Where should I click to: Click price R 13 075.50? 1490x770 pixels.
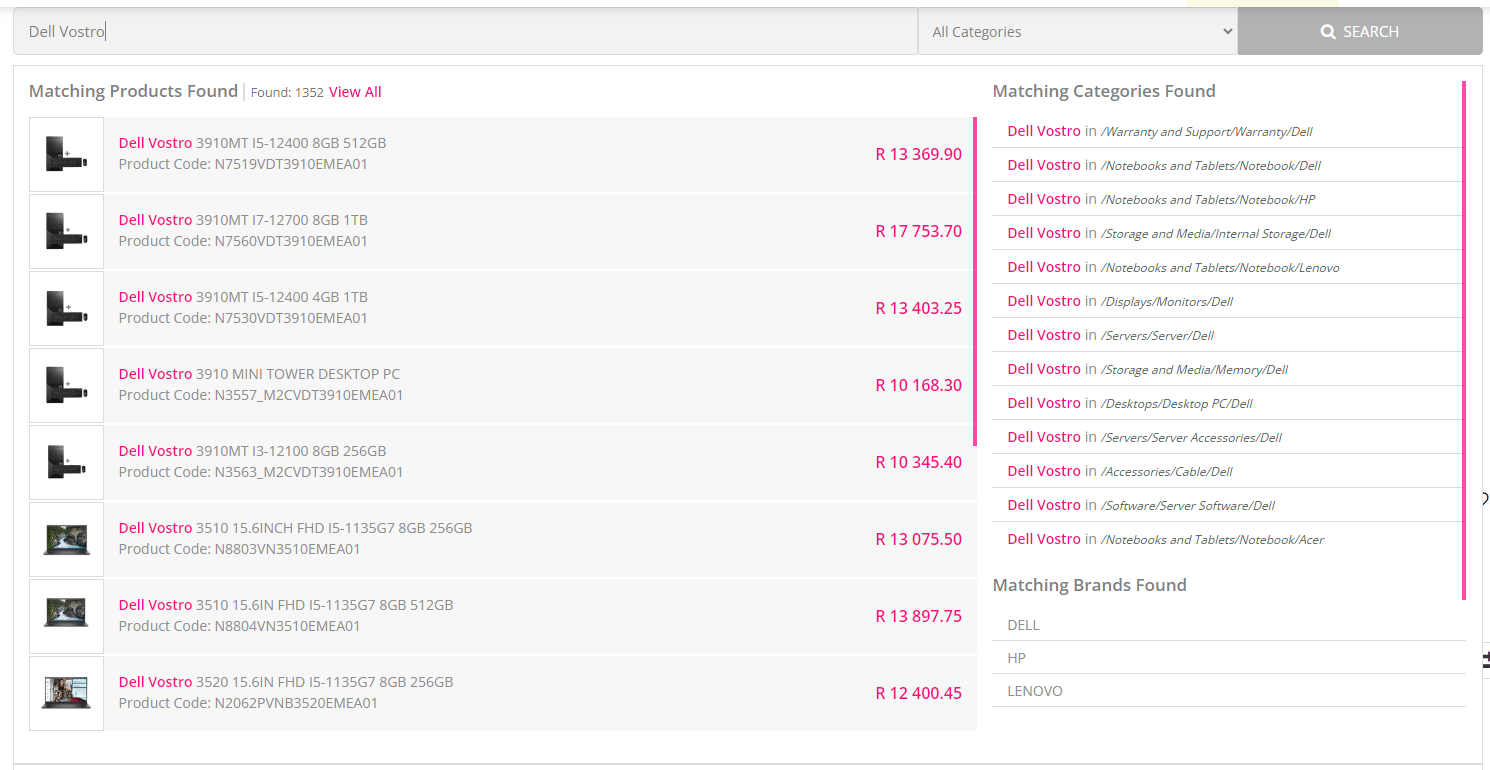pos(918,539)
